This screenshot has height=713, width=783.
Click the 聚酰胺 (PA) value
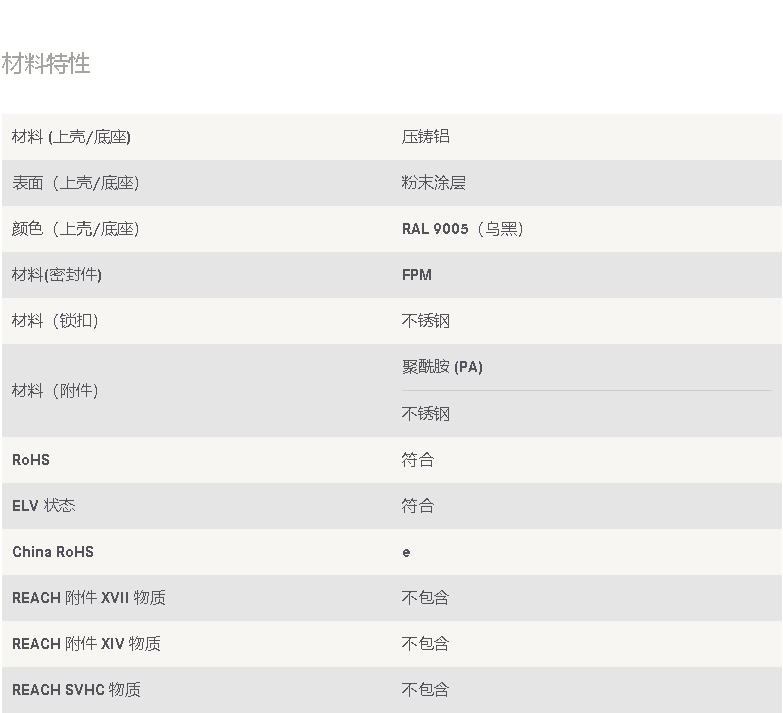pyautogui.click(x=442, y=367)
